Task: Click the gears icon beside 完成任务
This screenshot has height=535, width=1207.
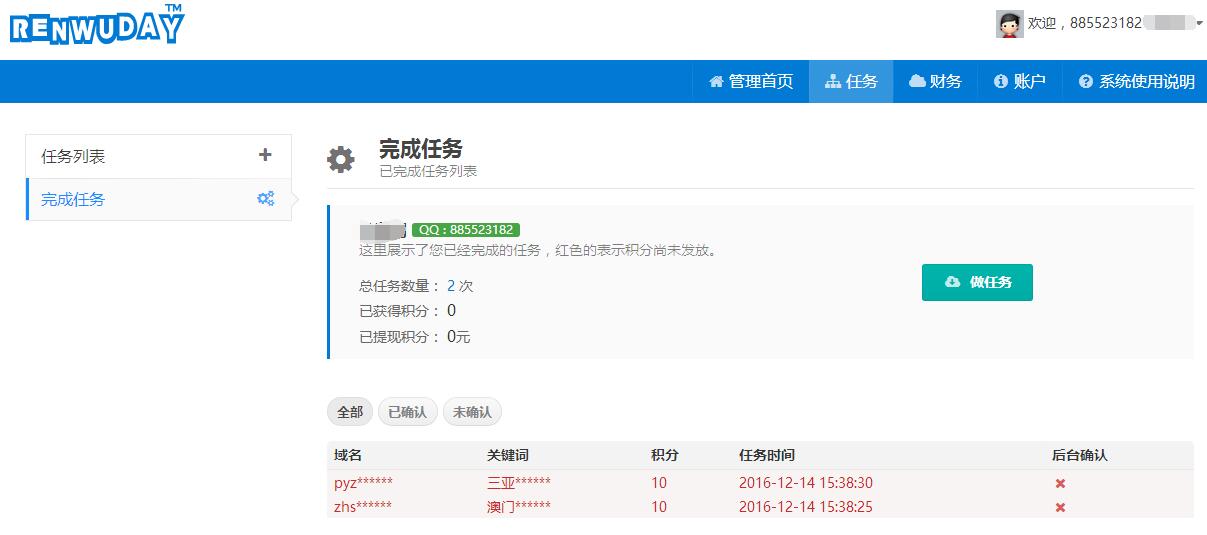Action: pyautogui.click(x=265, y=199)
